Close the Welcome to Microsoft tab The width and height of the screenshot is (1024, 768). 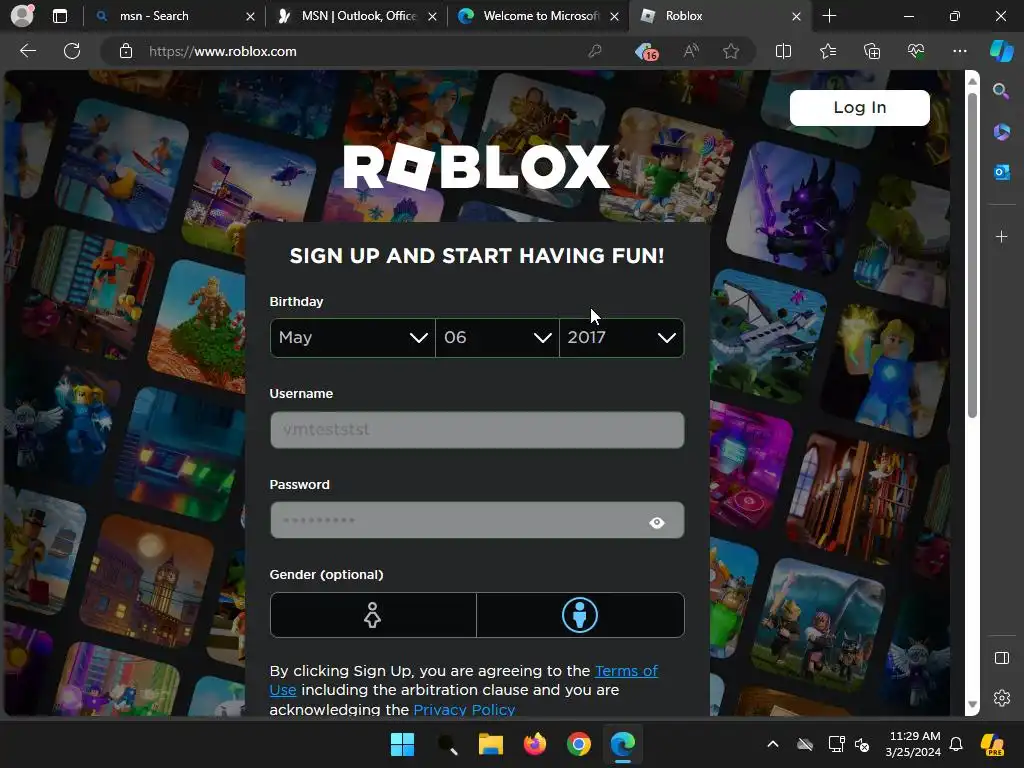[614, 16]
